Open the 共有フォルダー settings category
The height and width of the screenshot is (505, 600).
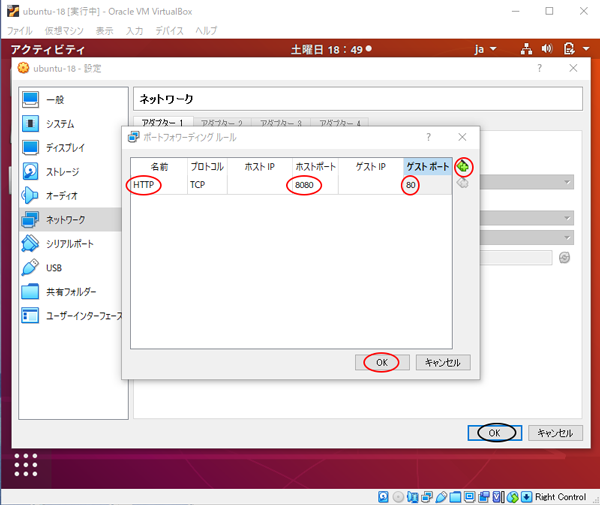coord(70,292)
